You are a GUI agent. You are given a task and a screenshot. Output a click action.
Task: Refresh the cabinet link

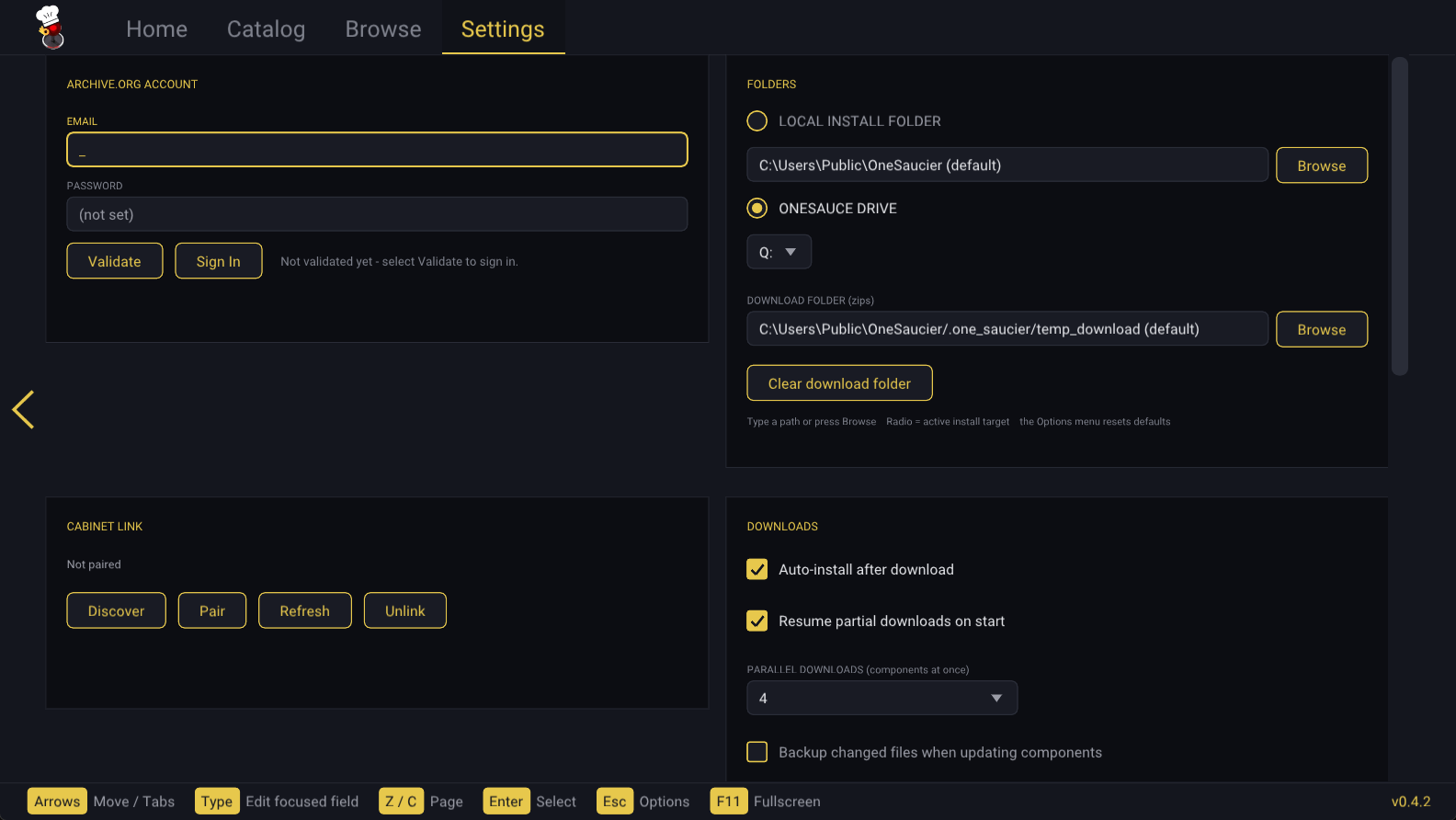pyautogui.click(x=304, y=610)
